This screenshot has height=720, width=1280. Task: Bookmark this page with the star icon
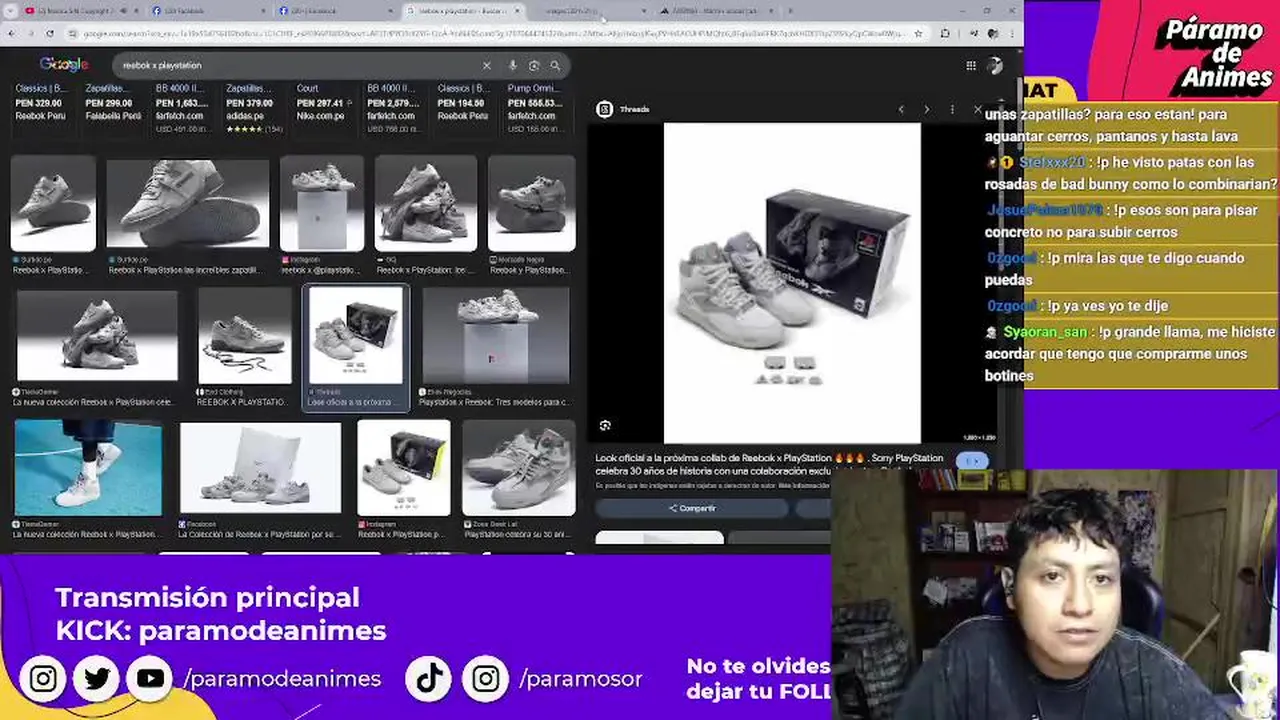click(x=918, y=33)
